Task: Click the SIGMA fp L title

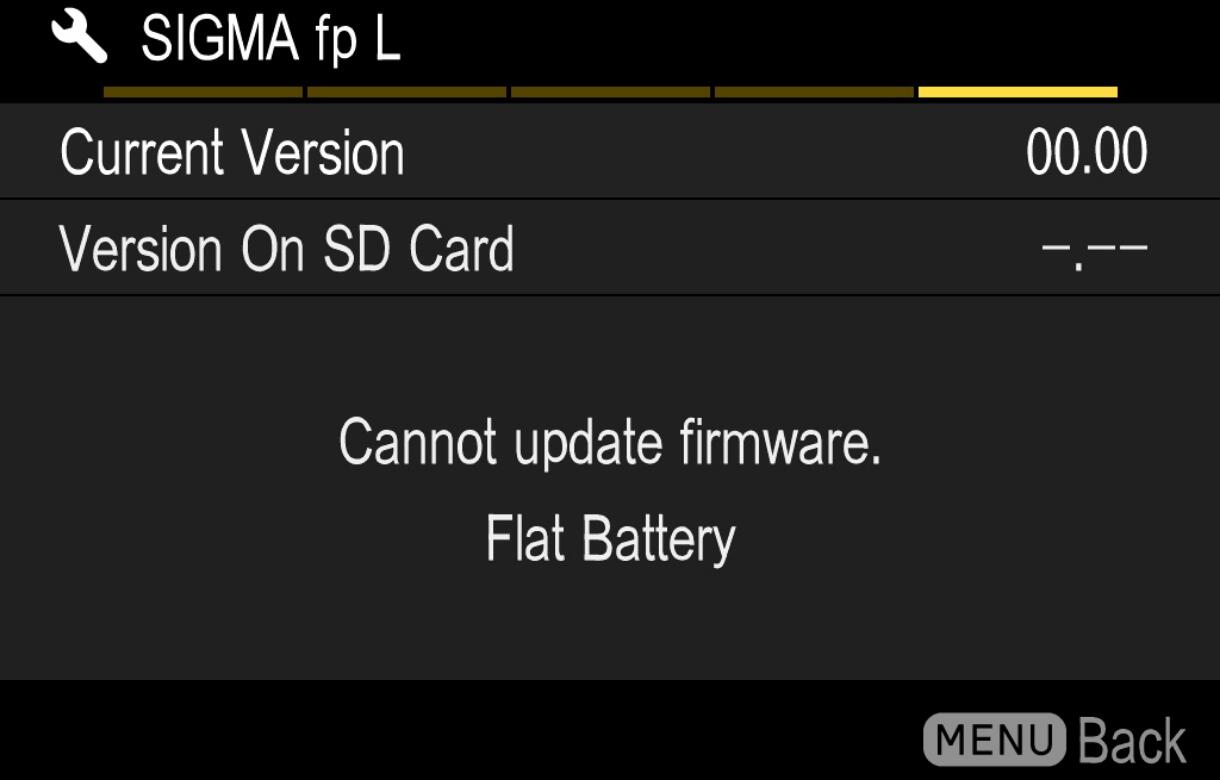Action: 271,40
